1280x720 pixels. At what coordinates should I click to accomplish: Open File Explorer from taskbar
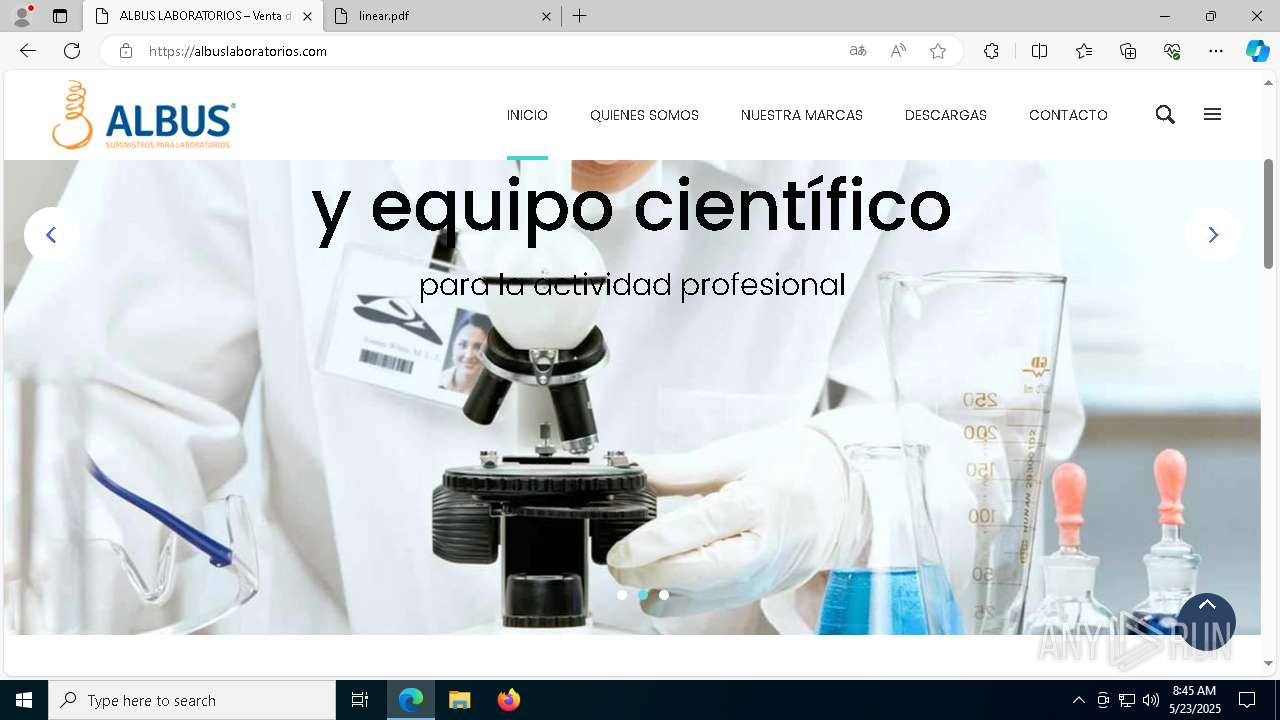pos(459,700)
